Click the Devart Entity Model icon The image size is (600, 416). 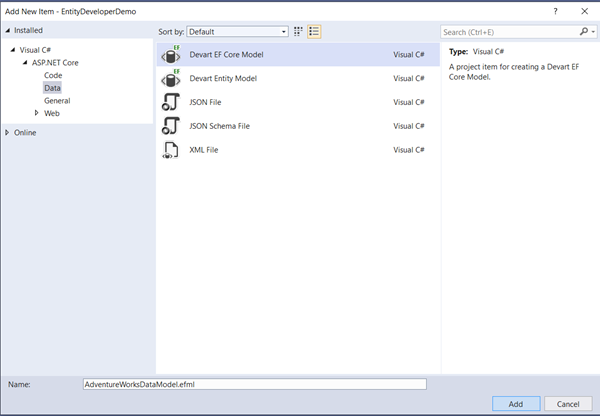point(171,78)
